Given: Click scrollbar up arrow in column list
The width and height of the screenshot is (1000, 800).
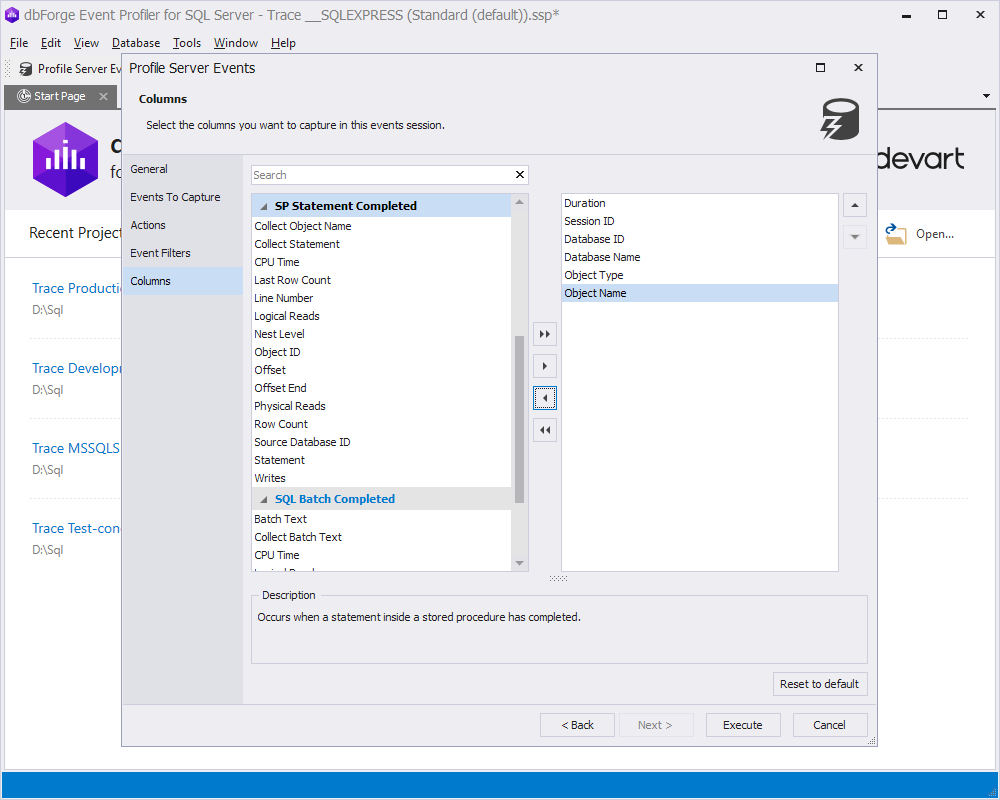Looking at the screenshot, I should pyautogui.click(x=519, y=202).
